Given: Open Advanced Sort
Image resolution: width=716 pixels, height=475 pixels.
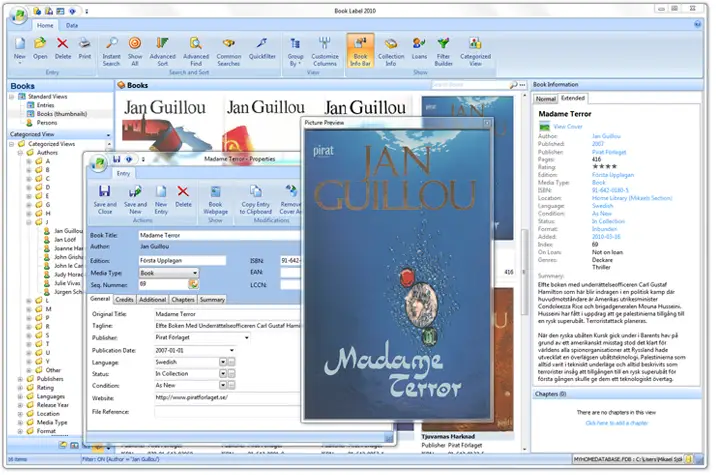Looking at the screenshot, I should click(x=163, y=52).
